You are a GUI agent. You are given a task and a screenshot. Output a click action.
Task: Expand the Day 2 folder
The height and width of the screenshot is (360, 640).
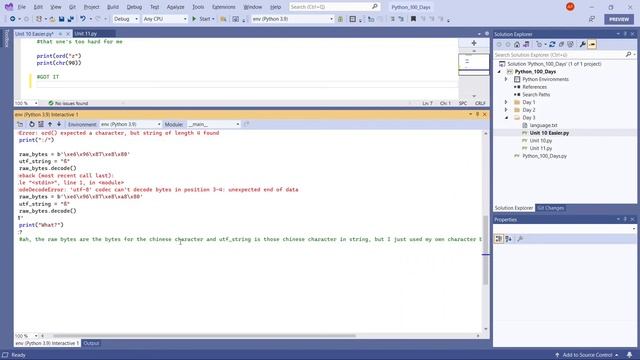(506, 110)
